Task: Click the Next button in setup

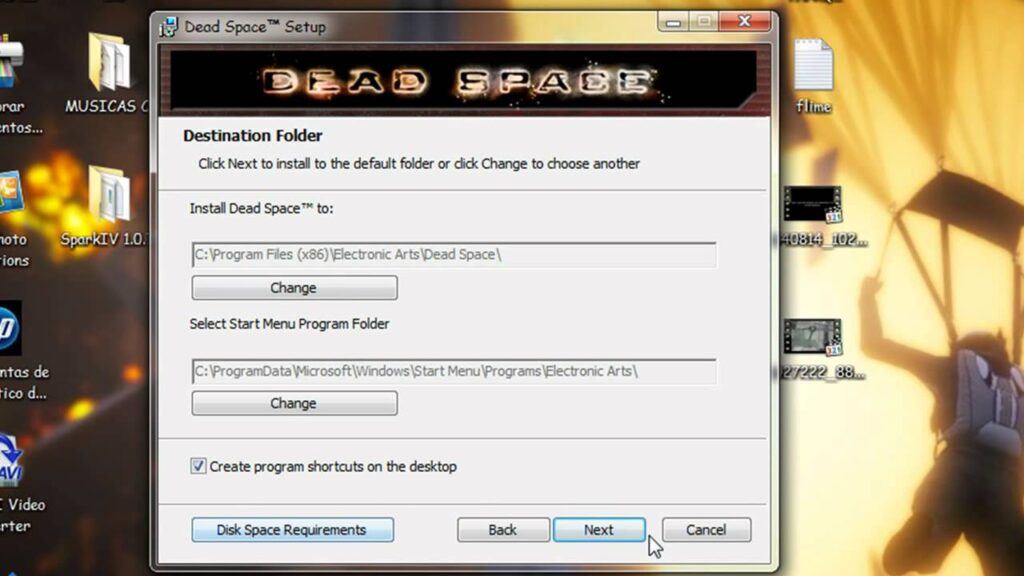Action: click(599, 530)
